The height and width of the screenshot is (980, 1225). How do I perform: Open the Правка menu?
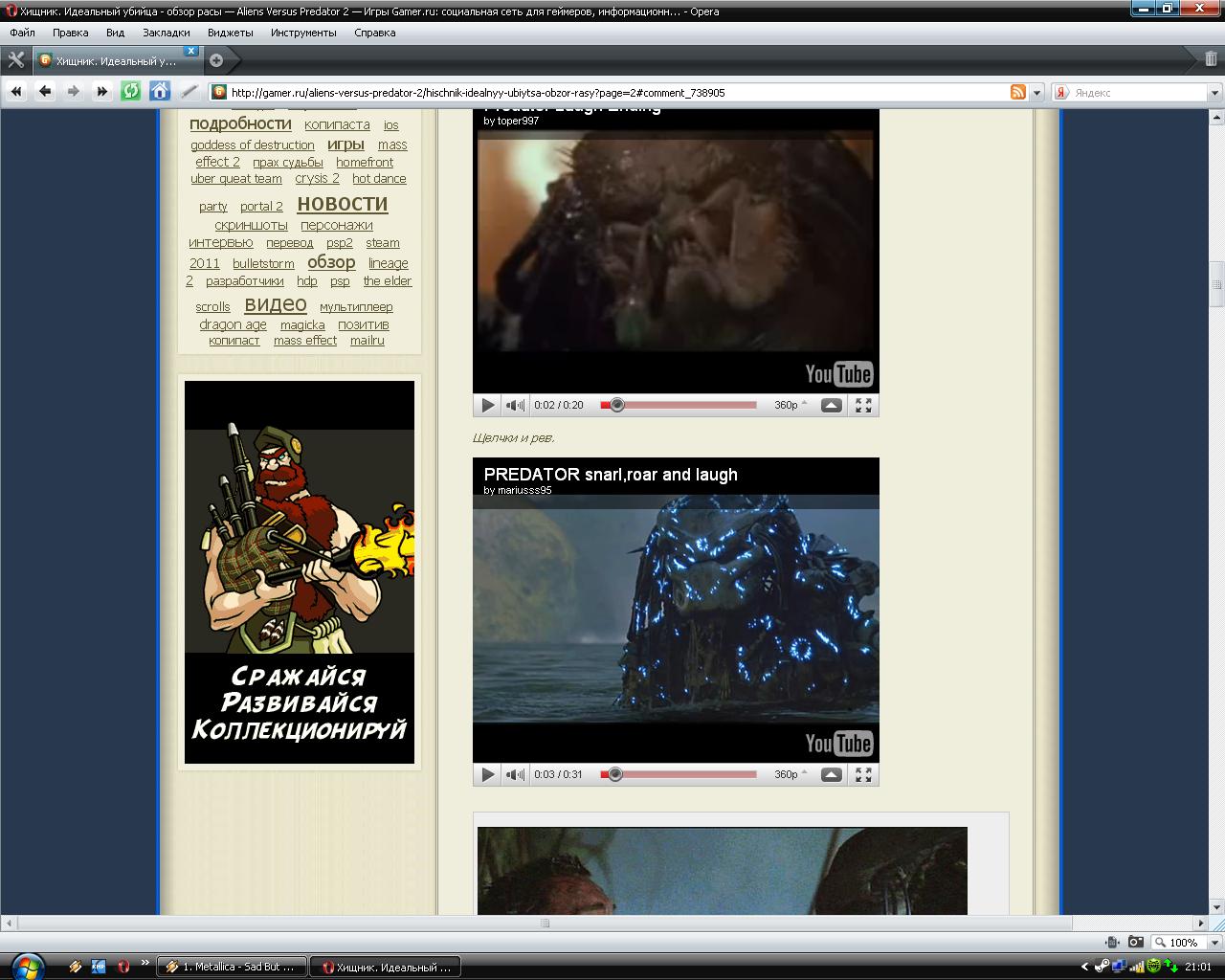[70, 33]
